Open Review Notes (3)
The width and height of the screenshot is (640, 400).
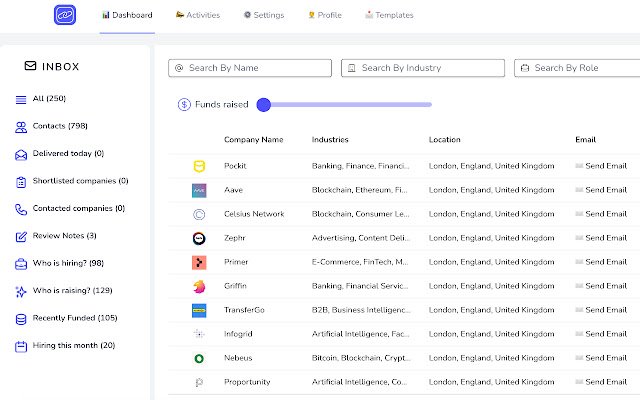pyautogui.click(x=64, y=236)
